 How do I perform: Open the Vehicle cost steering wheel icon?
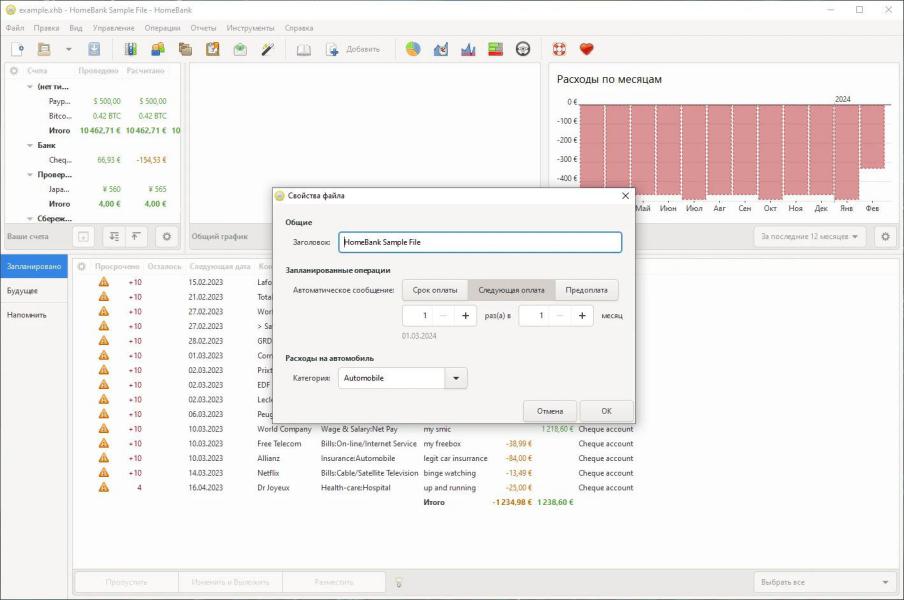523,50
